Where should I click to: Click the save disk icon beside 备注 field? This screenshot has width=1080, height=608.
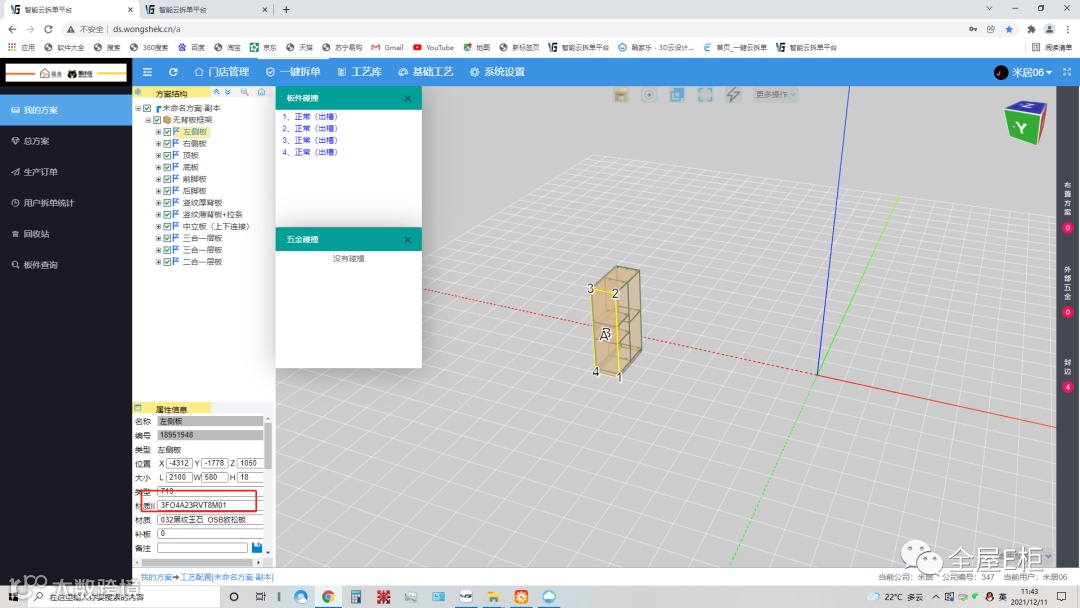(257, 548)
